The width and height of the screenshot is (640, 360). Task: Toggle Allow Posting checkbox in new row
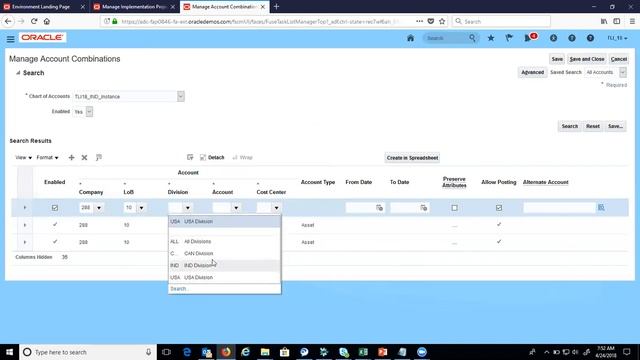coord(499,208)
